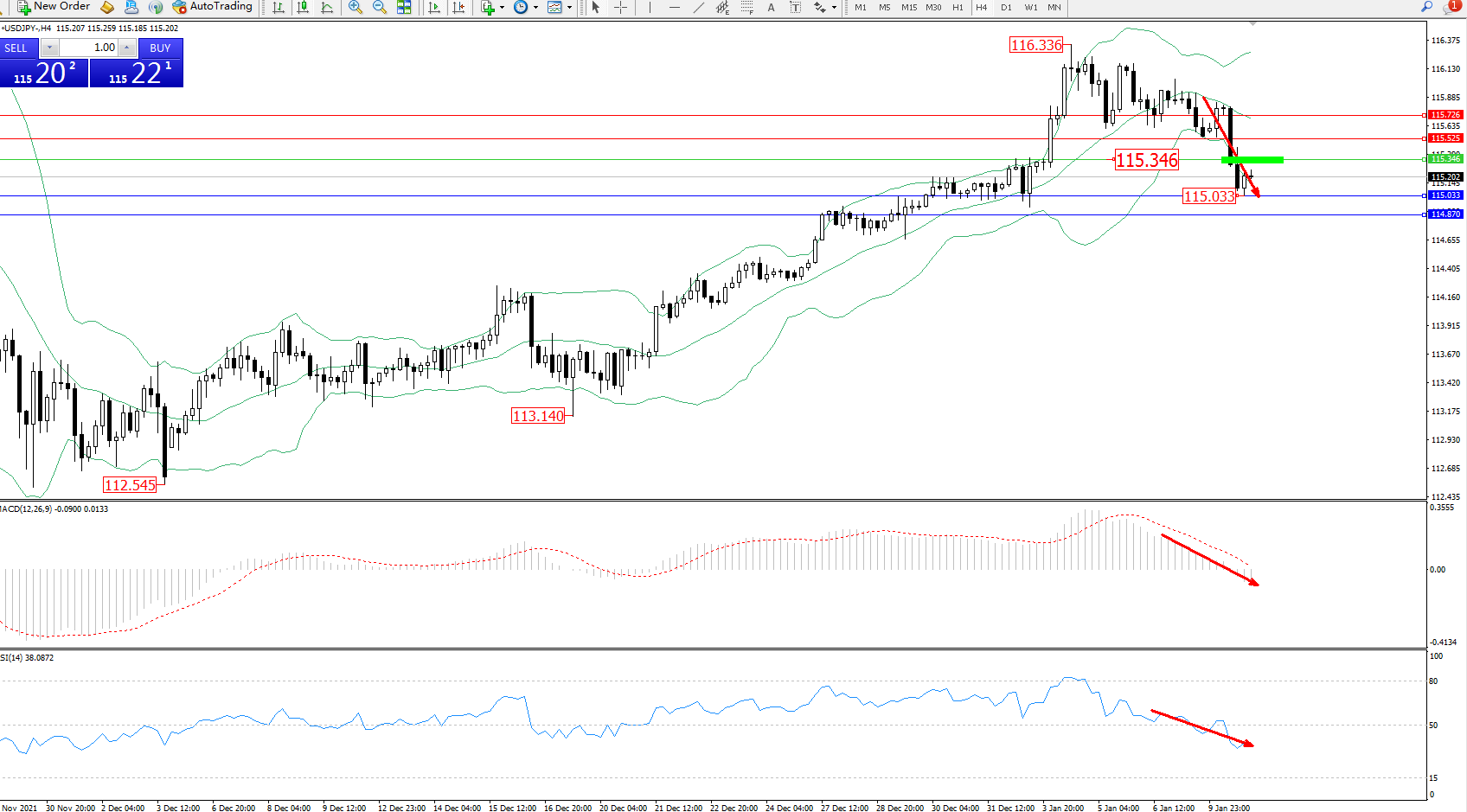Toggle the chart shift icon
Viewport: 1467px width, 812px height.
pos(458,7)
